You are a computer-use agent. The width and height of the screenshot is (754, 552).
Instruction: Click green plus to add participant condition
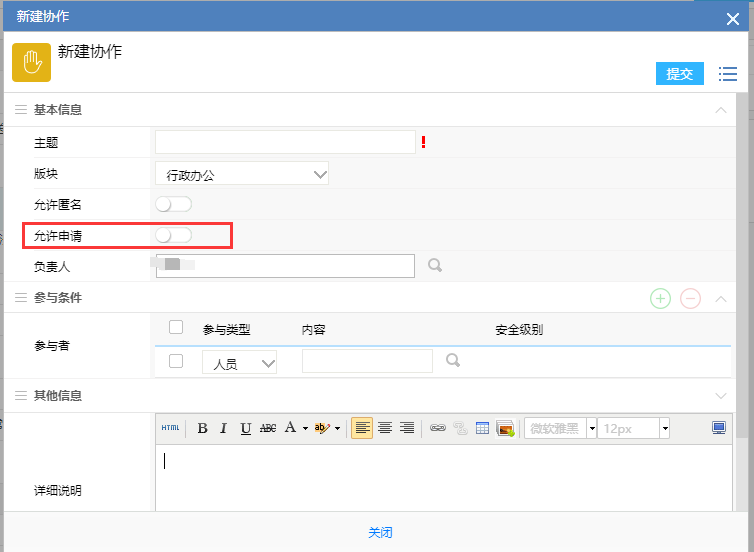(x=660, y=298)
